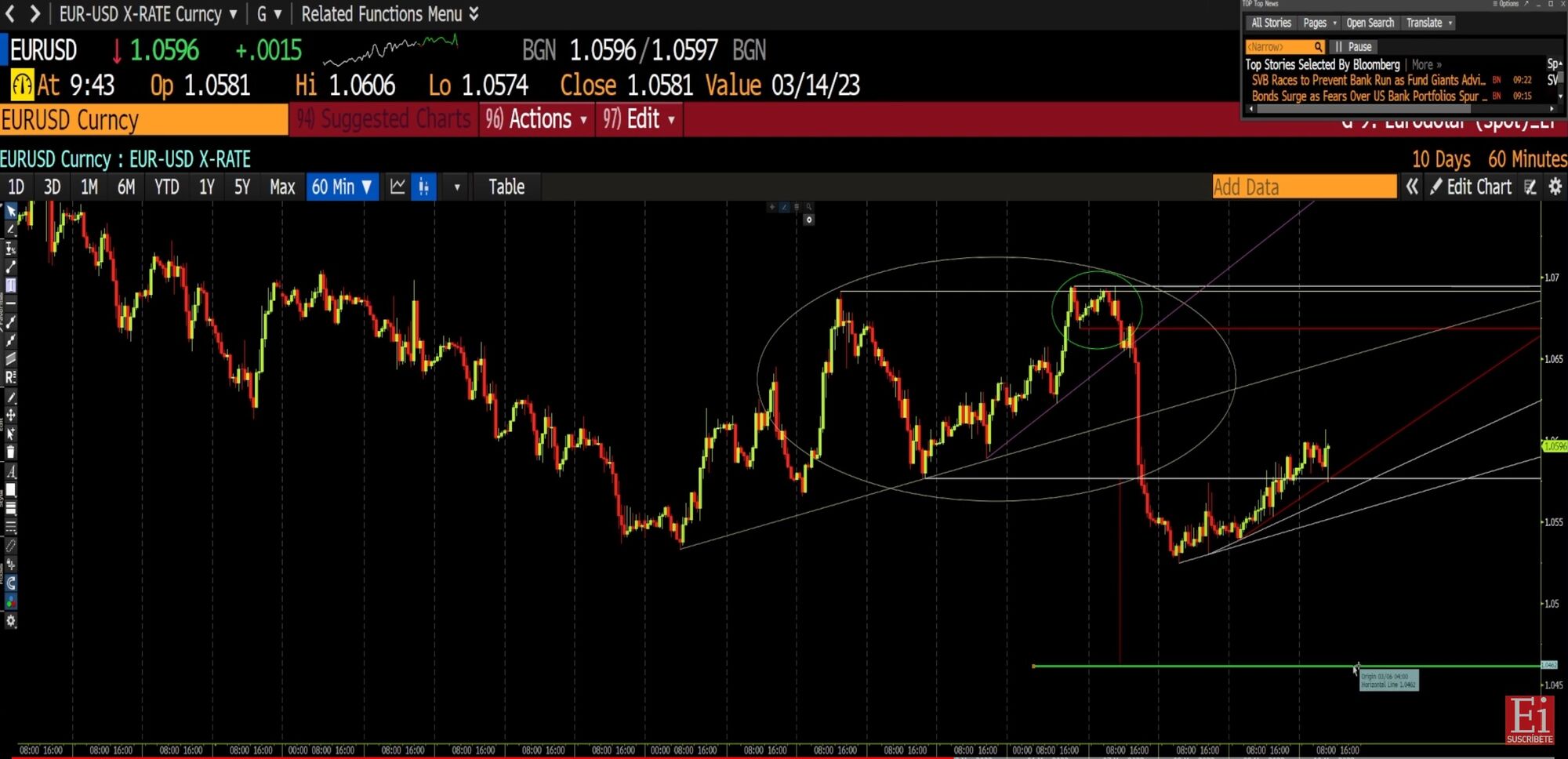
Task: Open the 97) Edit dropdown
Action: click(x=640, y=119)
